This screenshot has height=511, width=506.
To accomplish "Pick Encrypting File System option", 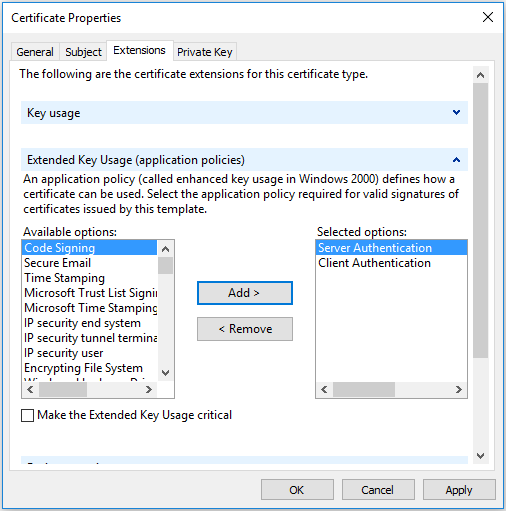I will pos(89,368).
